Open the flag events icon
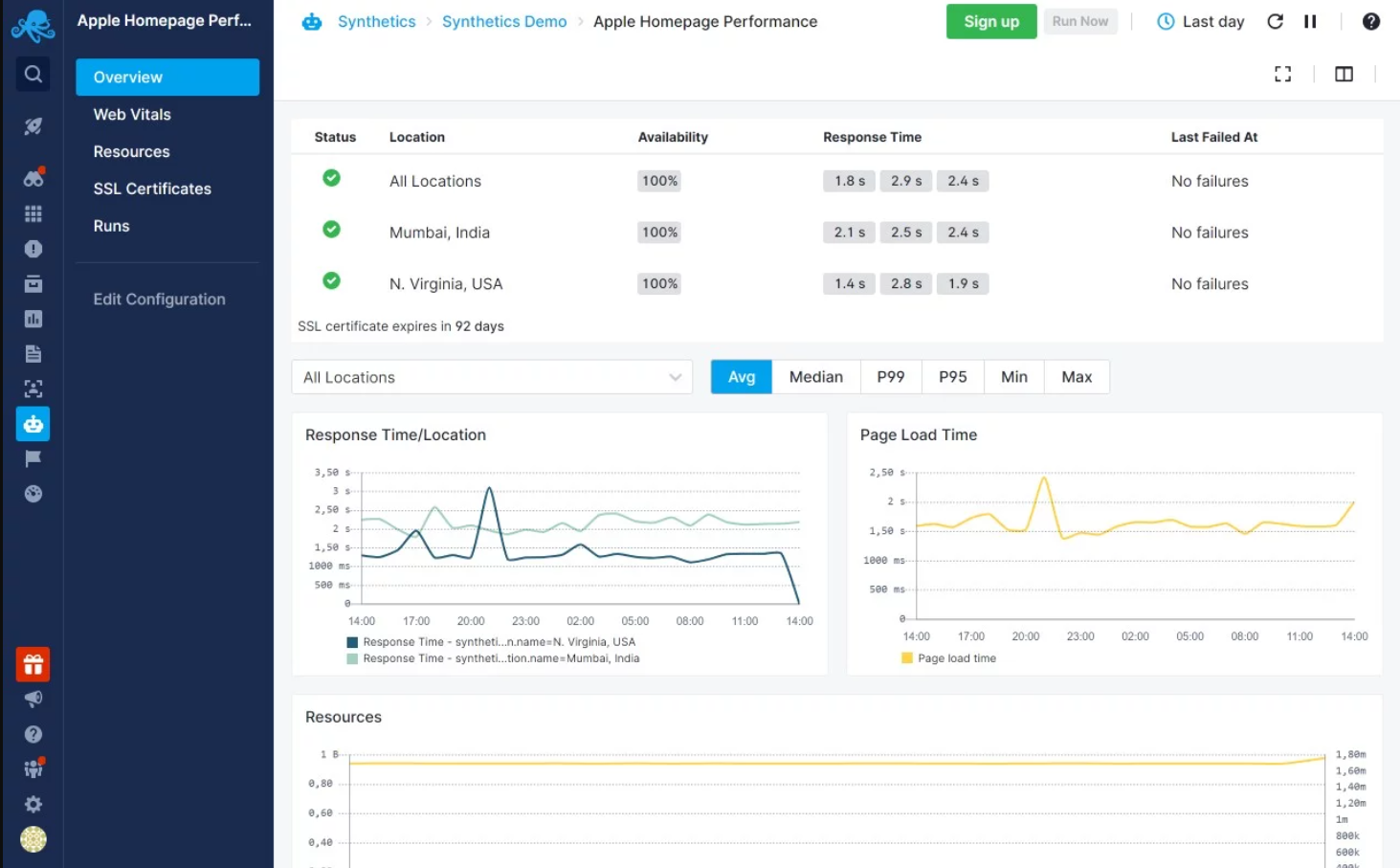The height and width of the screenshot is (868, 1400). (x=33, y=458)
